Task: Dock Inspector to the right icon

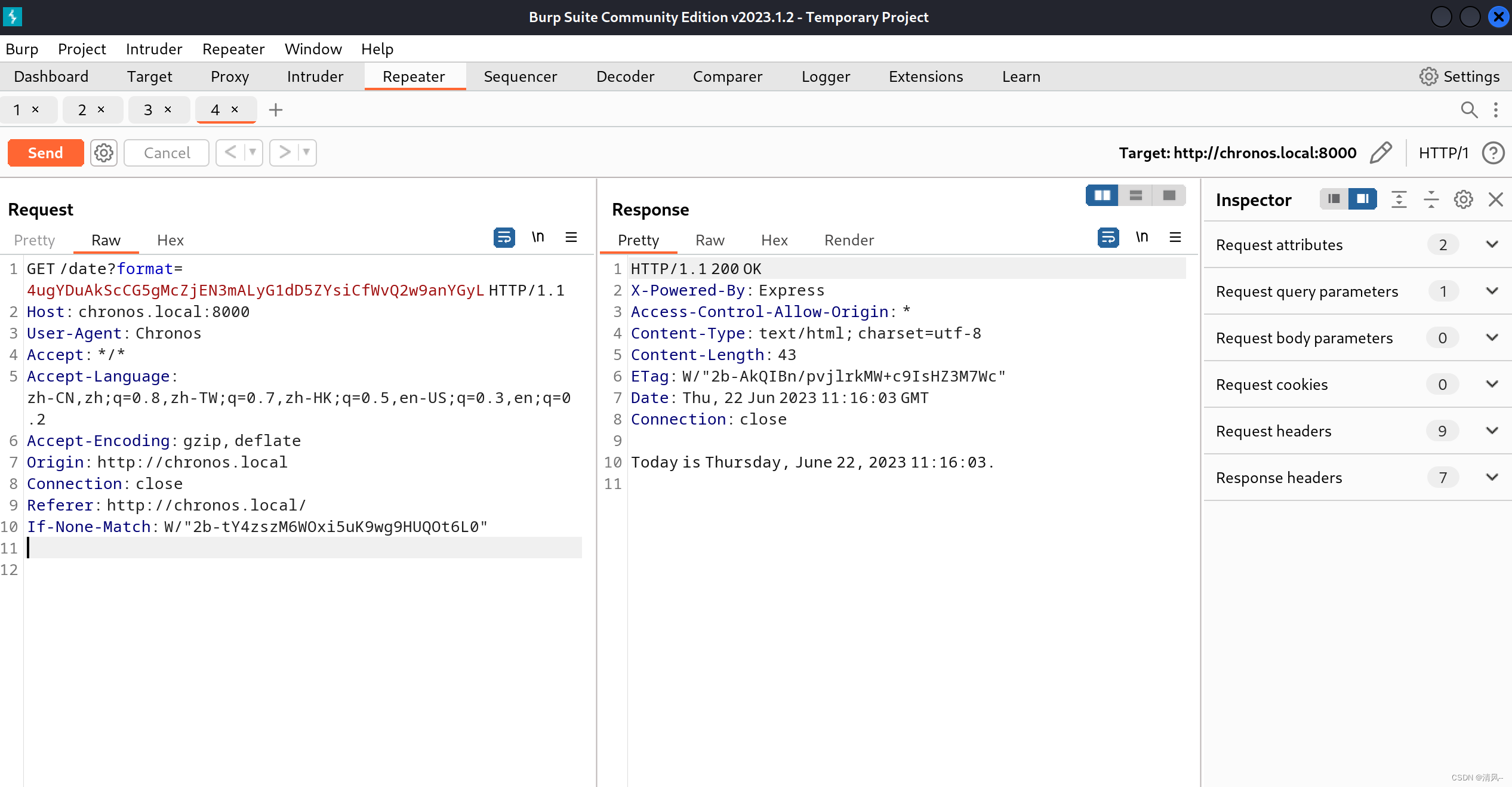Action: pyautogui.click(x=1363, y=199)
